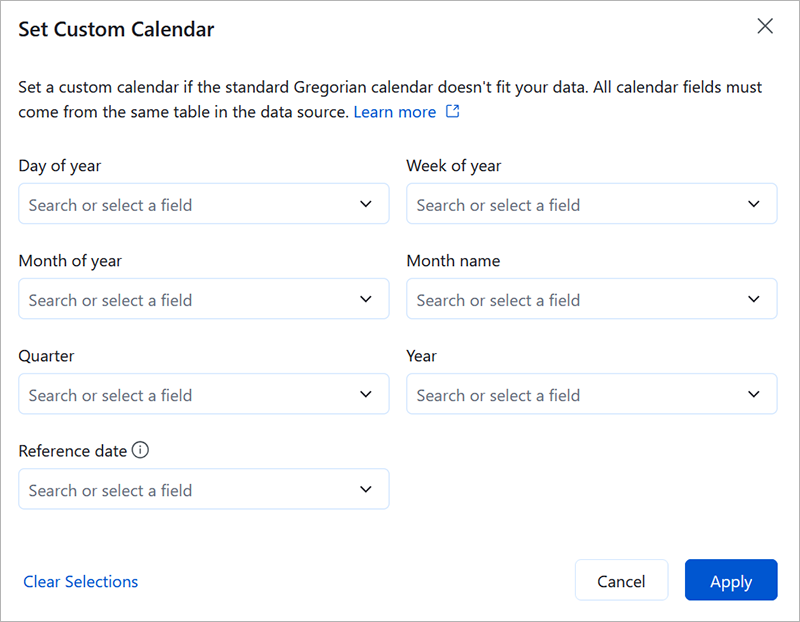Click the external link icon after Learn more

click(x=452, y=111)
